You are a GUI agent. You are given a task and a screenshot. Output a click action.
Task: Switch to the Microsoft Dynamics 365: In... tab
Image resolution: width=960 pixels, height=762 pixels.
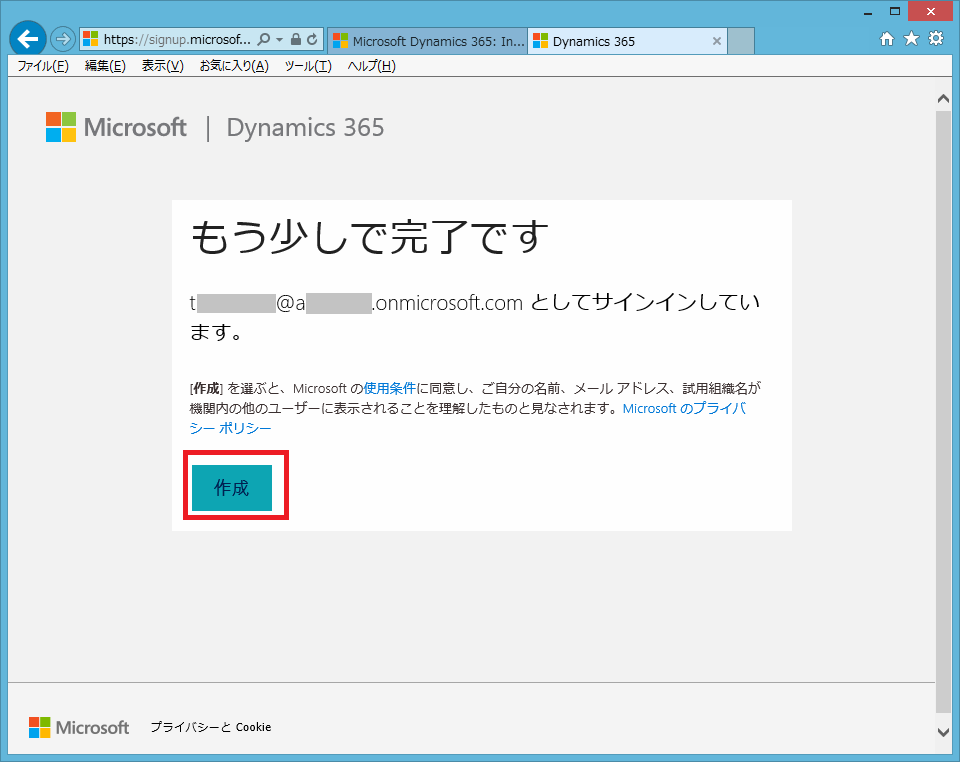coord(428,41)
